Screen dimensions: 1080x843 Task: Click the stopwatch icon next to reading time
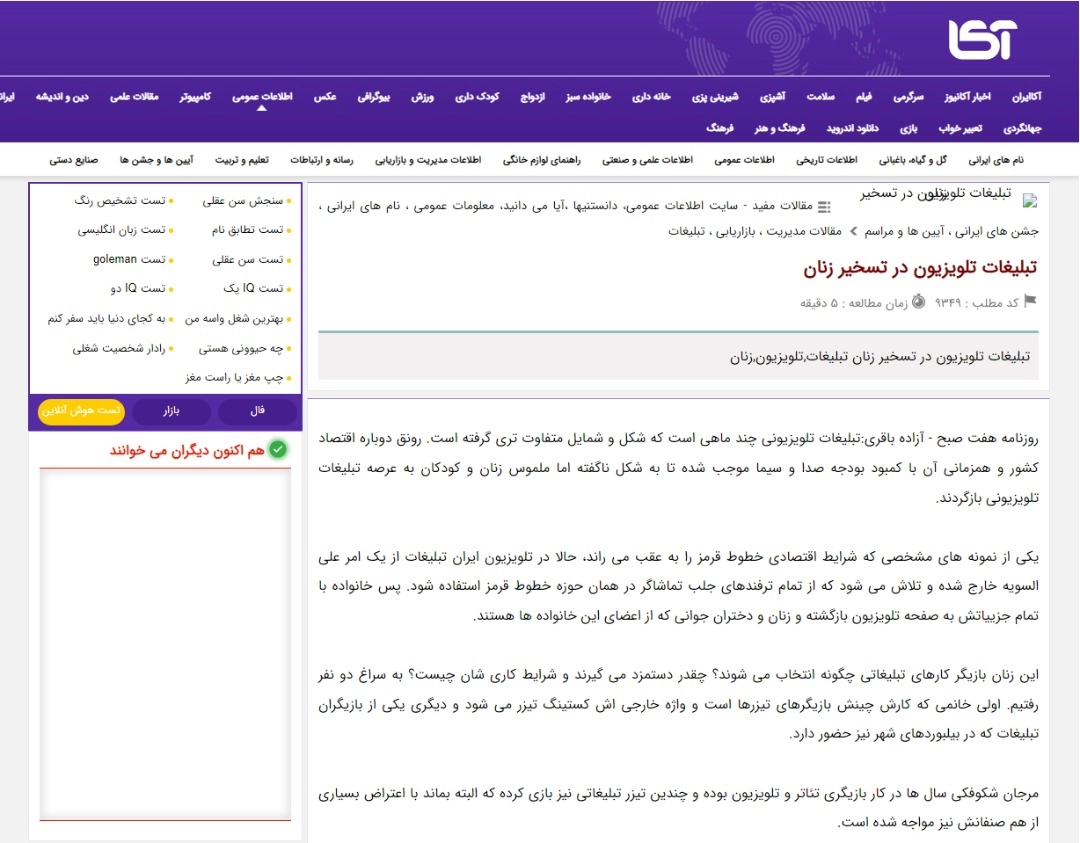pos(919,301)
